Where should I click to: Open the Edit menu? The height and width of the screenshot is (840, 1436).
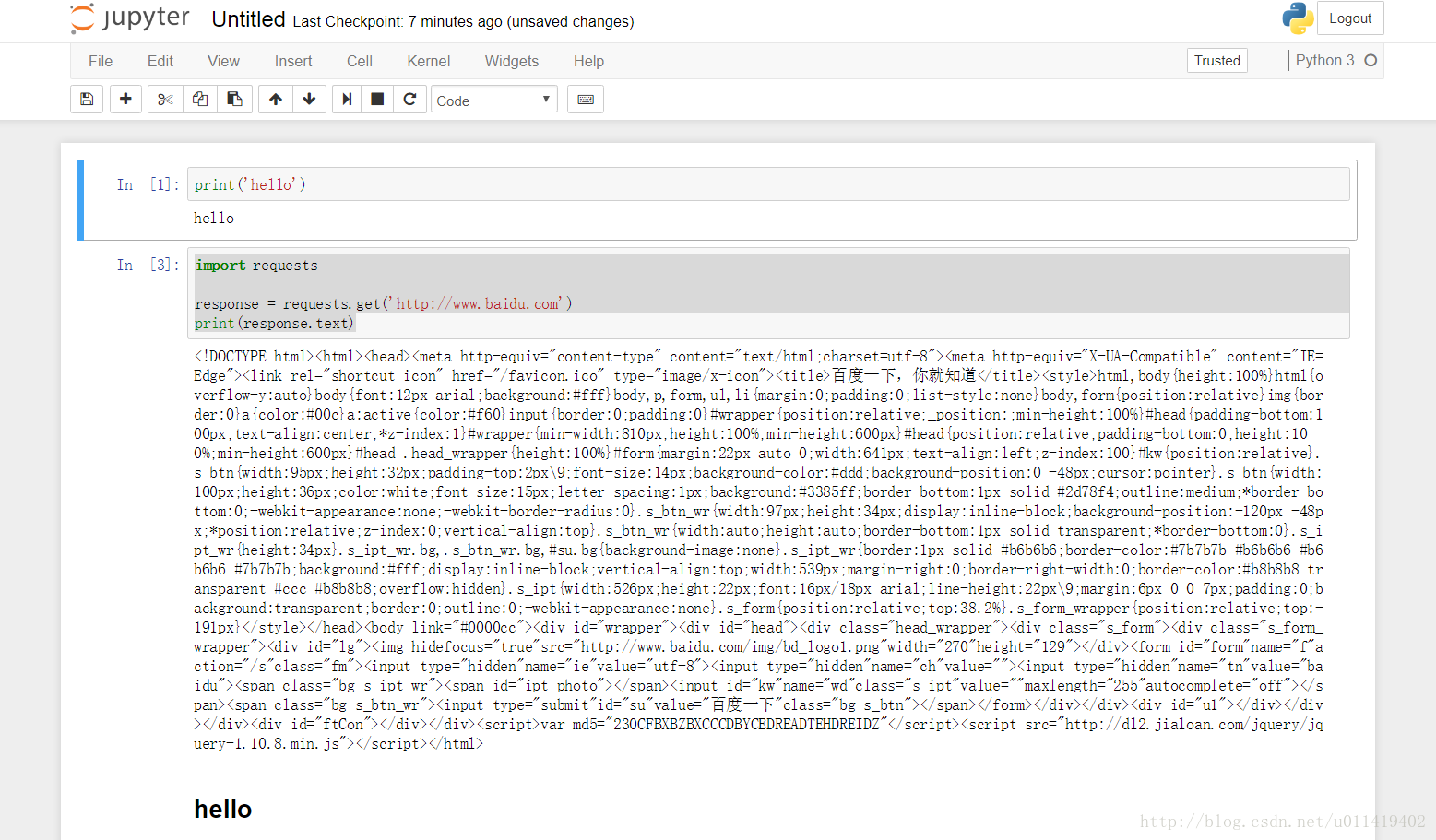(160, 61)
